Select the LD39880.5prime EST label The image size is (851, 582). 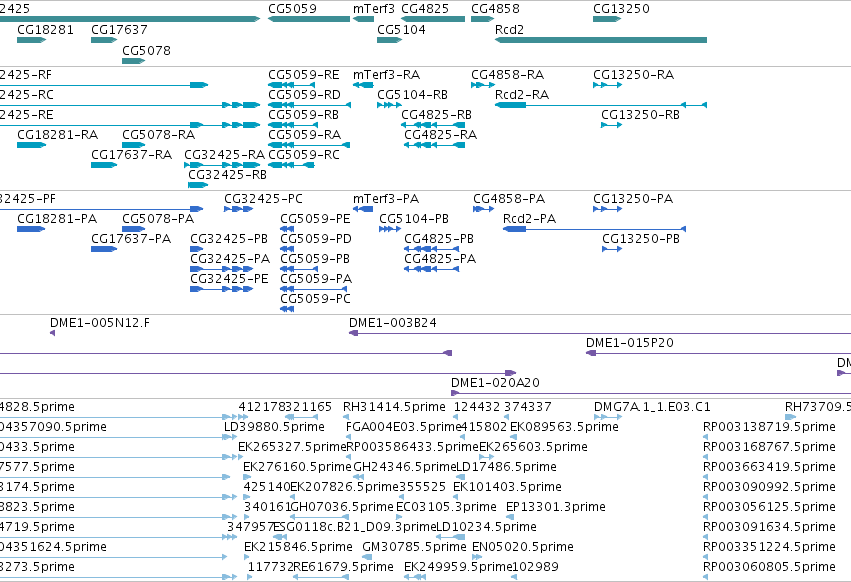pos(274,427)
